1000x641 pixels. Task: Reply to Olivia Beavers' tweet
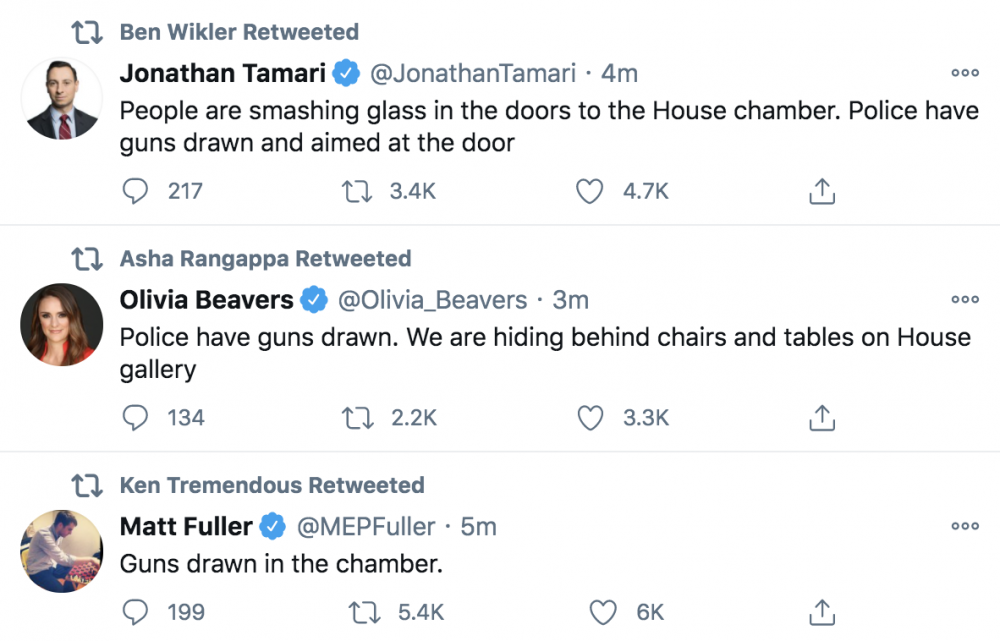(135, 417)
